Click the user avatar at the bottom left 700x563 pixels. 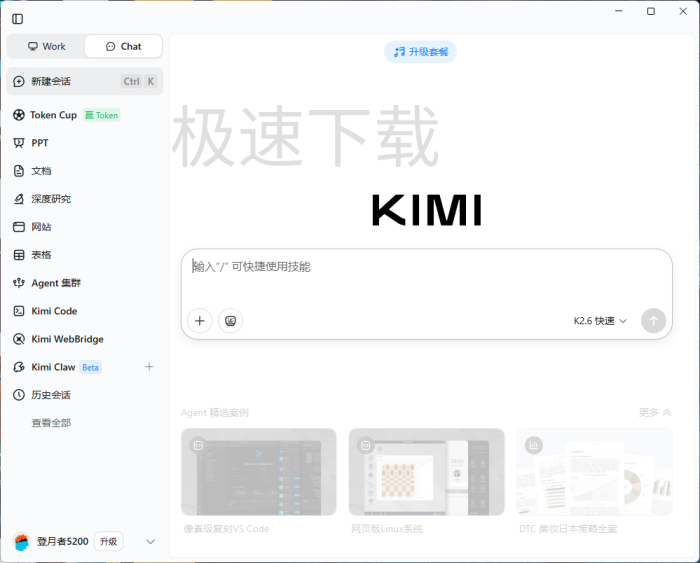coord(21,542)
